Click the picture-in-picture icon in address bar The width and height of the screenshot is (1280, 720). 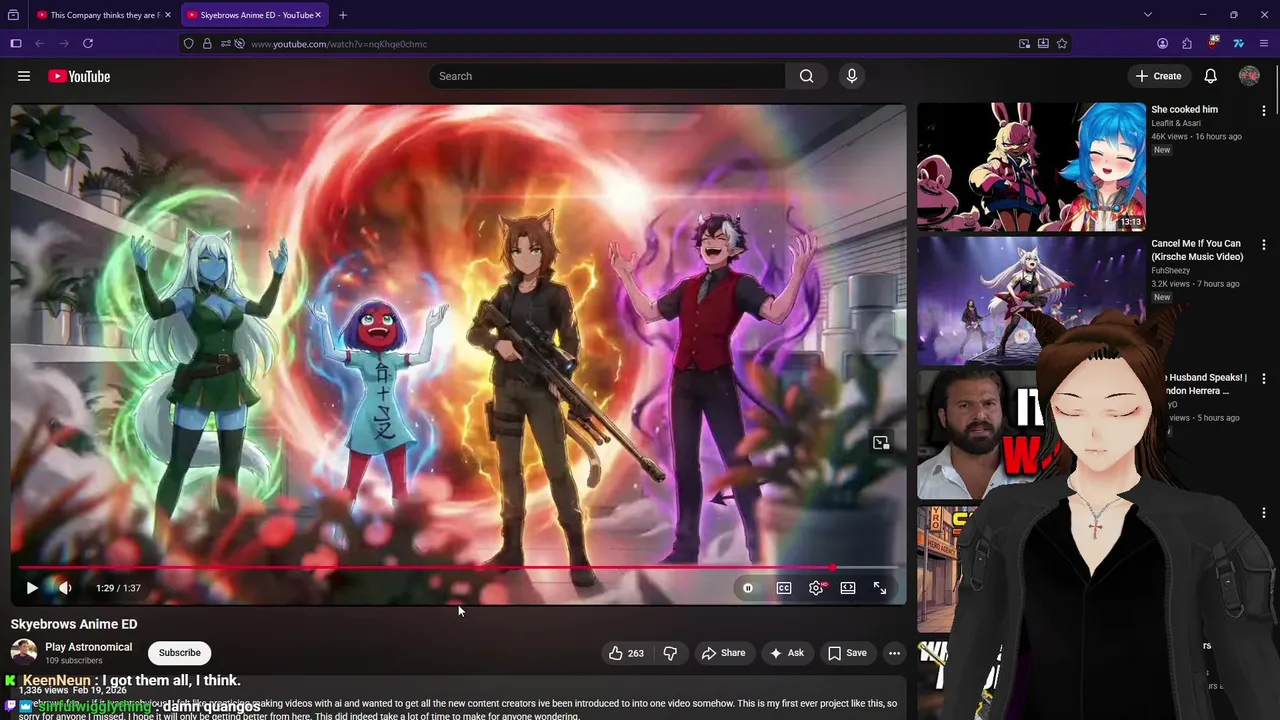pos(1024,44)
